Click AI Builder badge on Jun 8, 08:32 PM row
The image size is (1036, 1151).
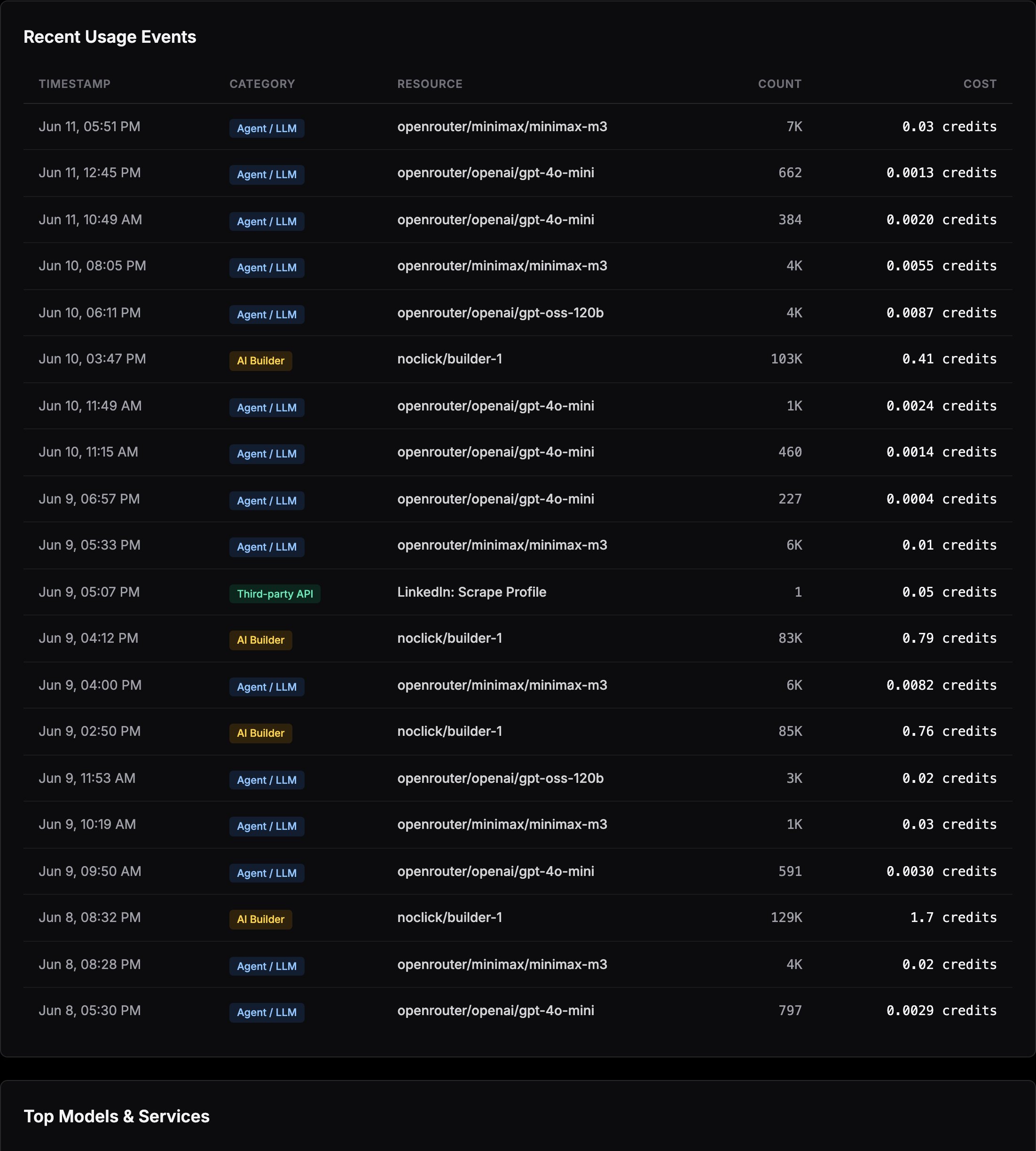click(261, 919)
